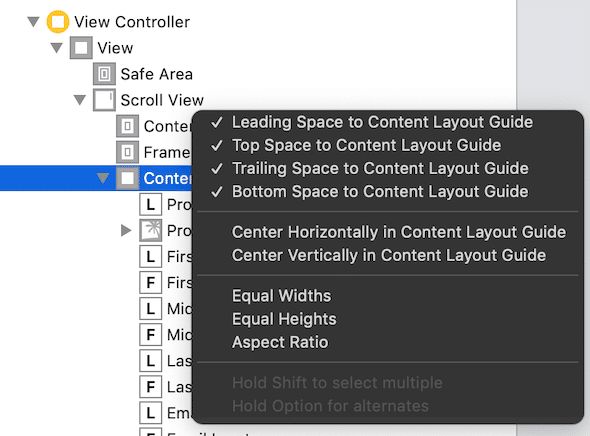The height and width of the screenshot is (436, 590).
Task: Select the 'View Controller' row label
Action: (x=132, y=22)
